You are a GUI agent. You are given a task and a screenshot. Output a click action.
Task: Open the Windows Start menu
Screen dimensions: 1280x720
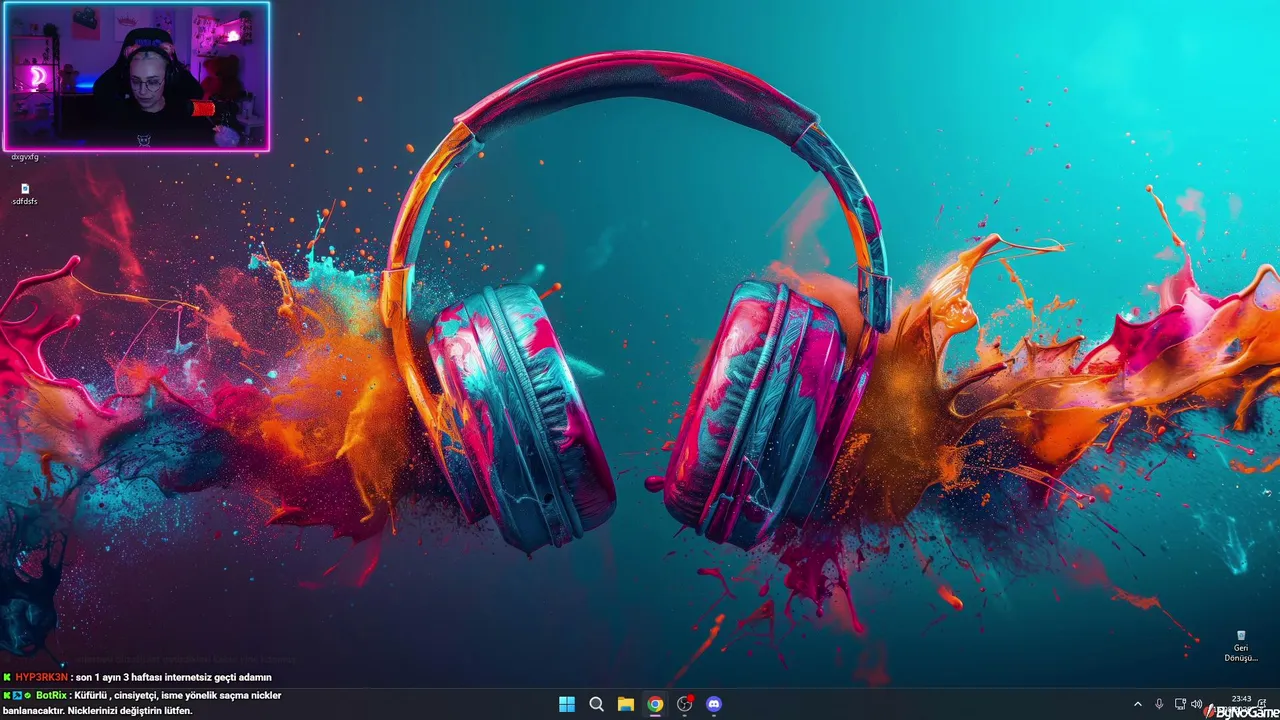pos(567,704)
